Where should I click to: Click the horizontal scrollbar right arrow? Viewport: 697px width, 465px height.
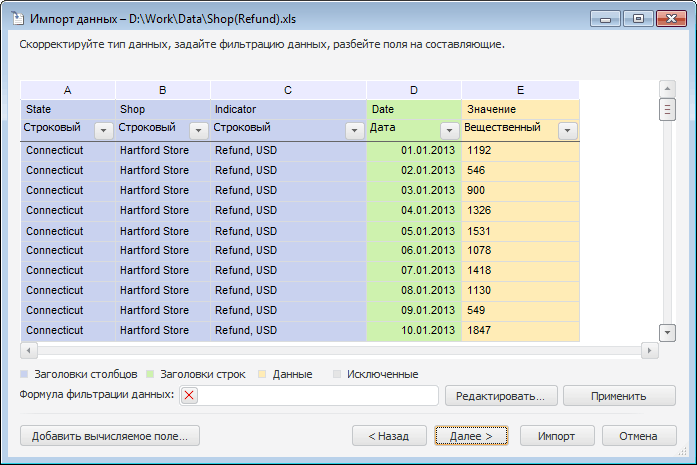[649, 350]
